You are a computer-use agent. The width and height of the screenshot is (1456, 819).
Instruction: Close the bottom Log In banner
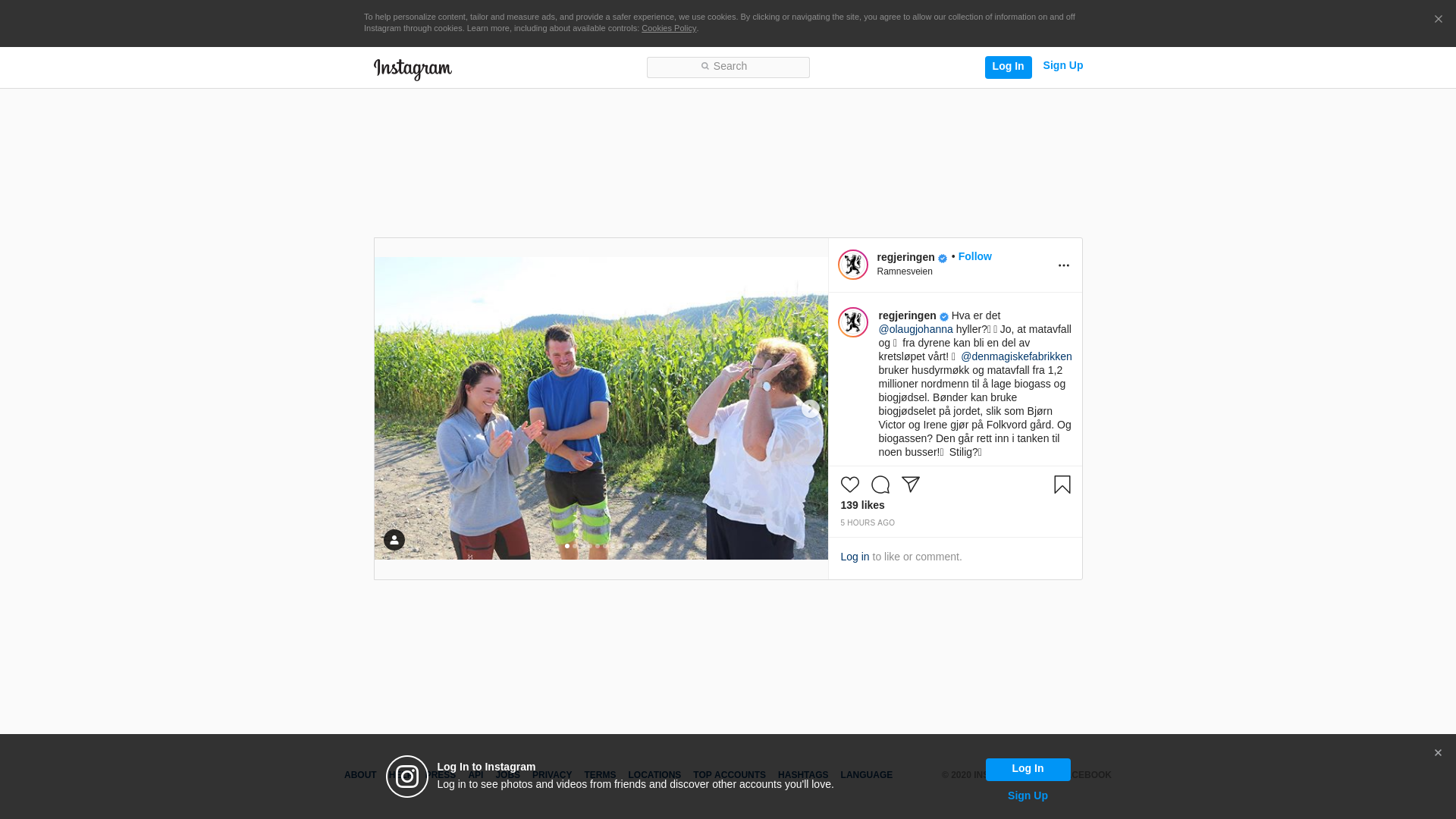[x=1438, y=753]
